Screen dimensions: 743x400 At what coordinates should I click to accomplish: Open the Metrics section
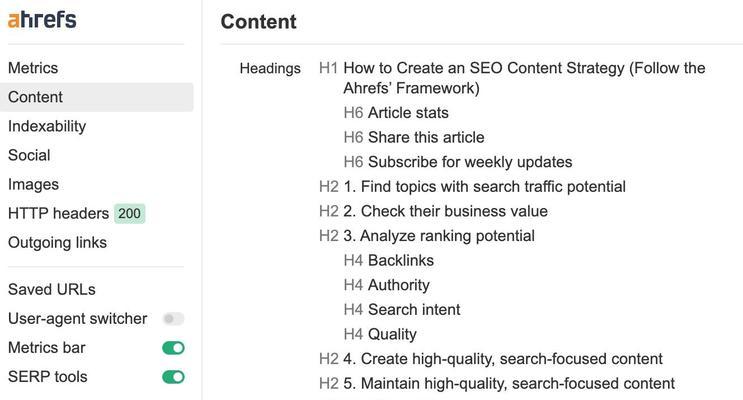33,68
